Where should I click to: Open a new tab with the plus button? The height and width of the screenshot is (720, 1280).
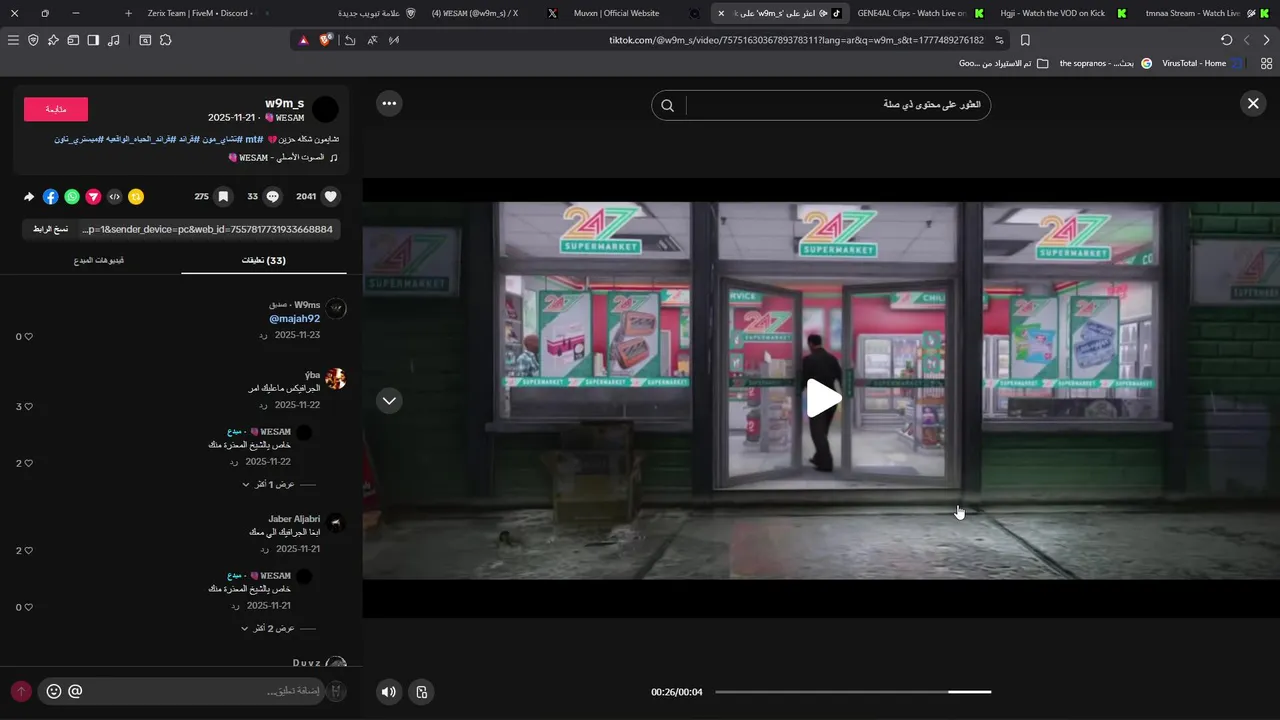coord(128,13)
